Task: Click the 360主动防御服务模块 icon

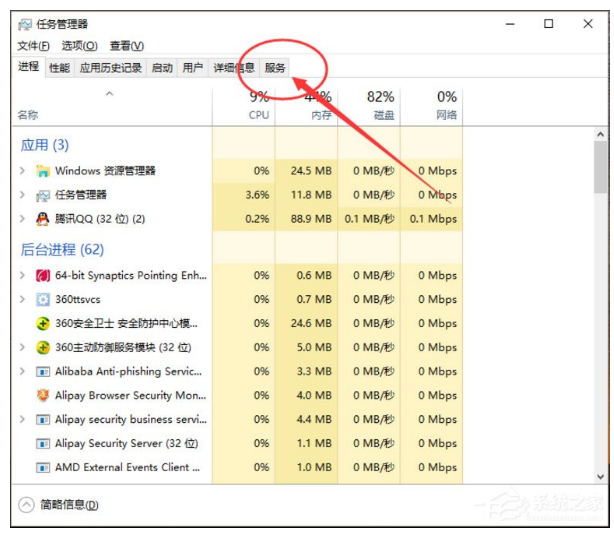Action: (43, 347)
